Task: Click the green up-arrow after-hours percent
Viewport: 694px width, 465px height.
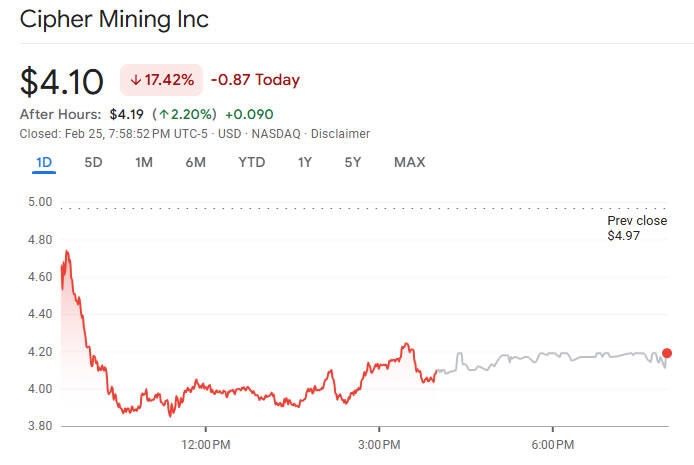Action: click(x=183, y=114)
